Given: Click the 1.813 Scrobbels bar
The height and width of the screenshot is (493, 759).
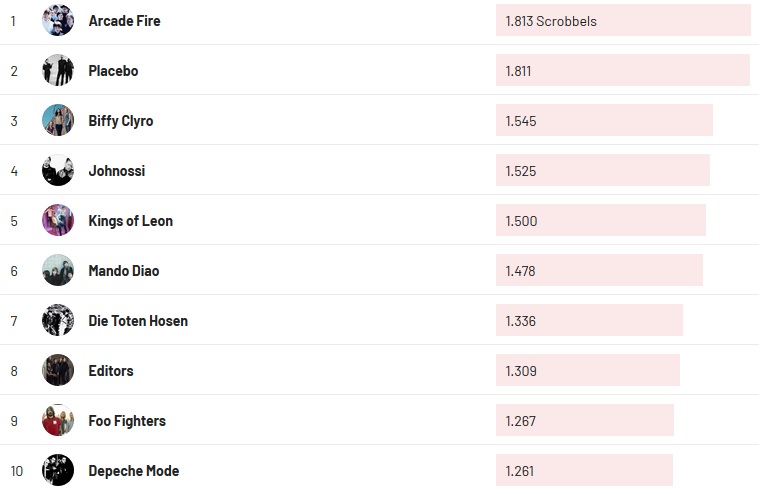Looking at the screenshot, I should [622, 20].
